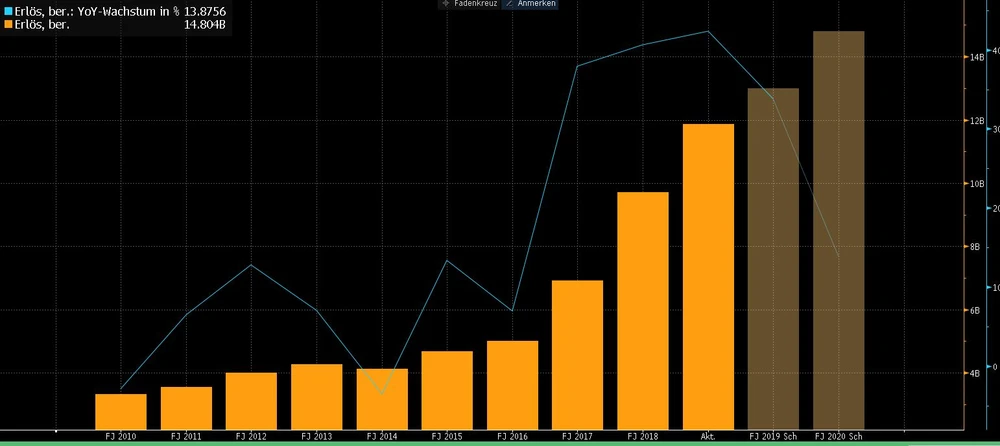Viewport: 1000px width, 446px height.
Task: Click the FJ 2010 revenue bar
Action: [x=121, y=411]
